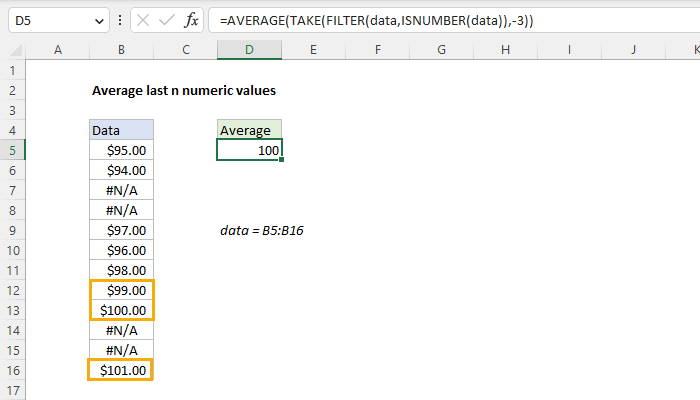Screen dimensions: 700x400
Task: Click the #N/A cell in row 7
Action: point(121,191)
